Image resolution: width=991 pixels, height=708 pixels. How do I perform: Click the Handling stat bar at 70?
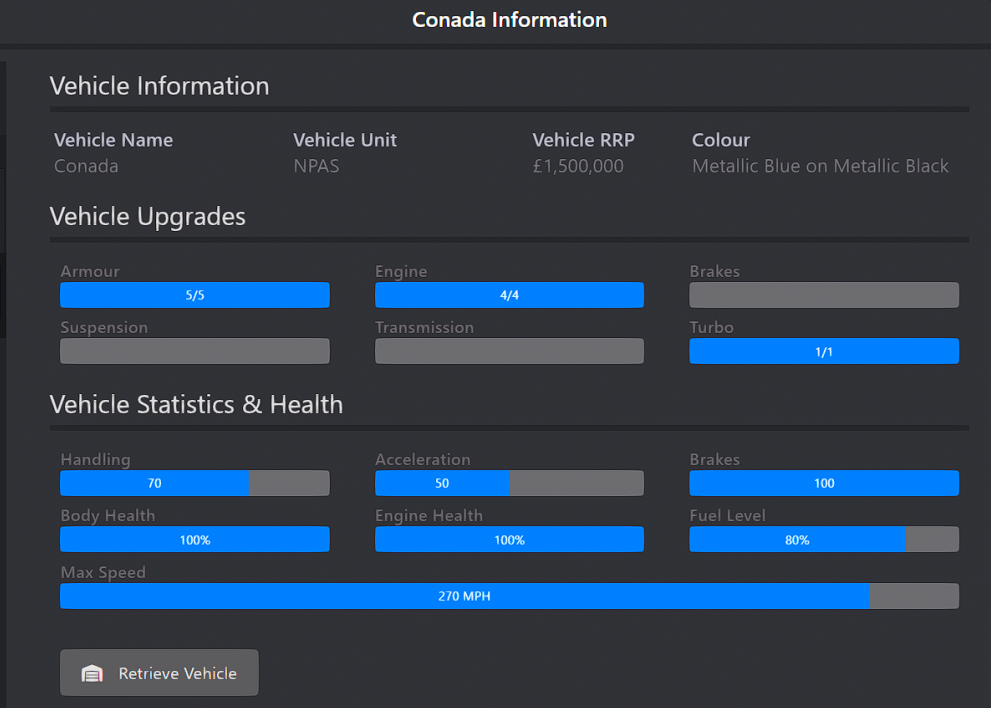[195, 483]
